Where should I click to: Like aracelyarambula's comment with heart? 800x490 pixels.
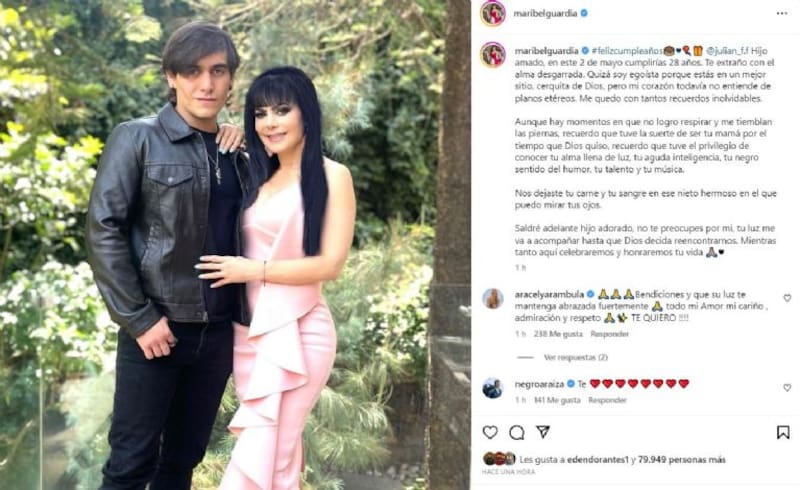(x=787, y=298)
